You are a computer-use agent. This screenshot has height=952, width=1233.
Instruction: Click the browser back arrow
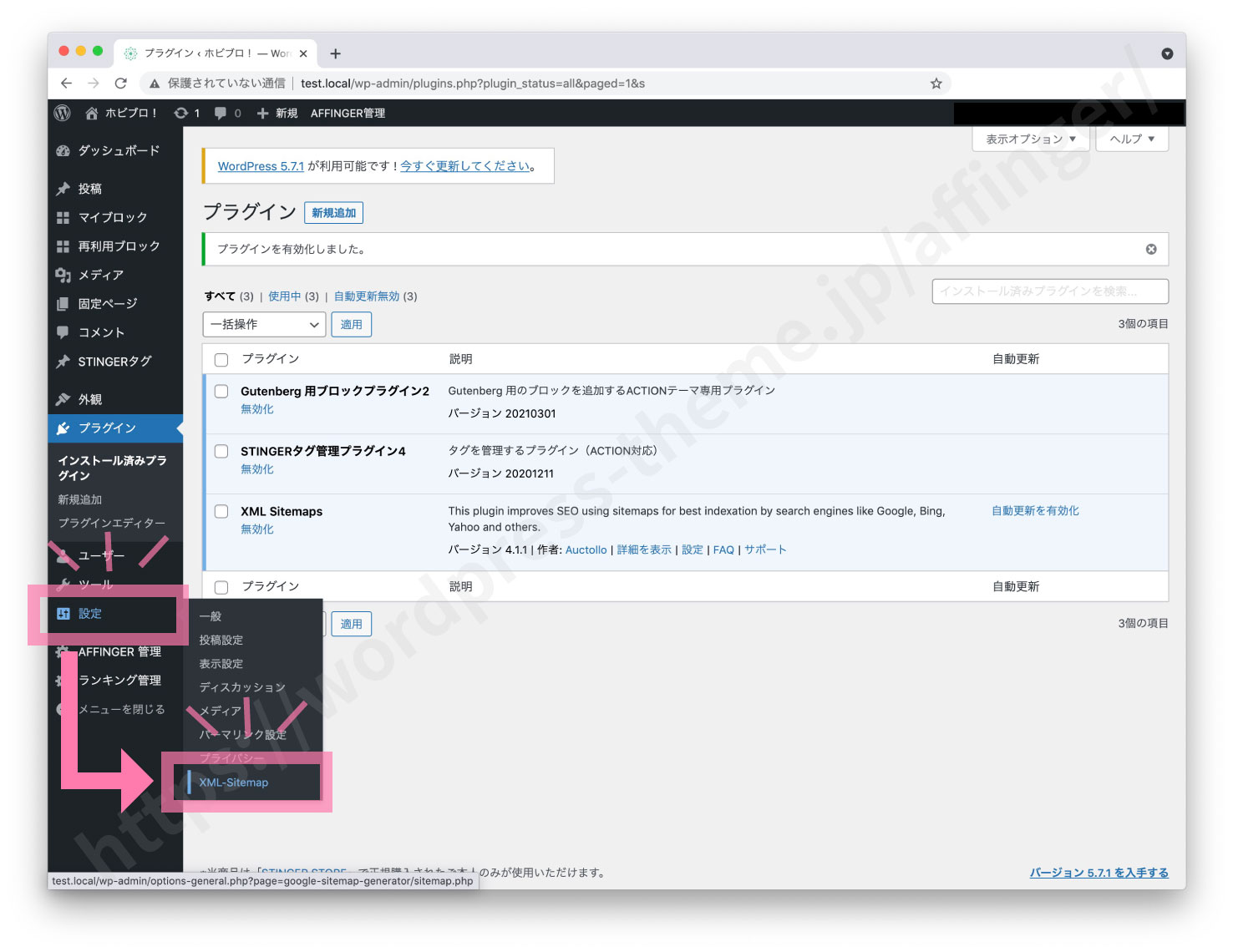click(66, 84)
